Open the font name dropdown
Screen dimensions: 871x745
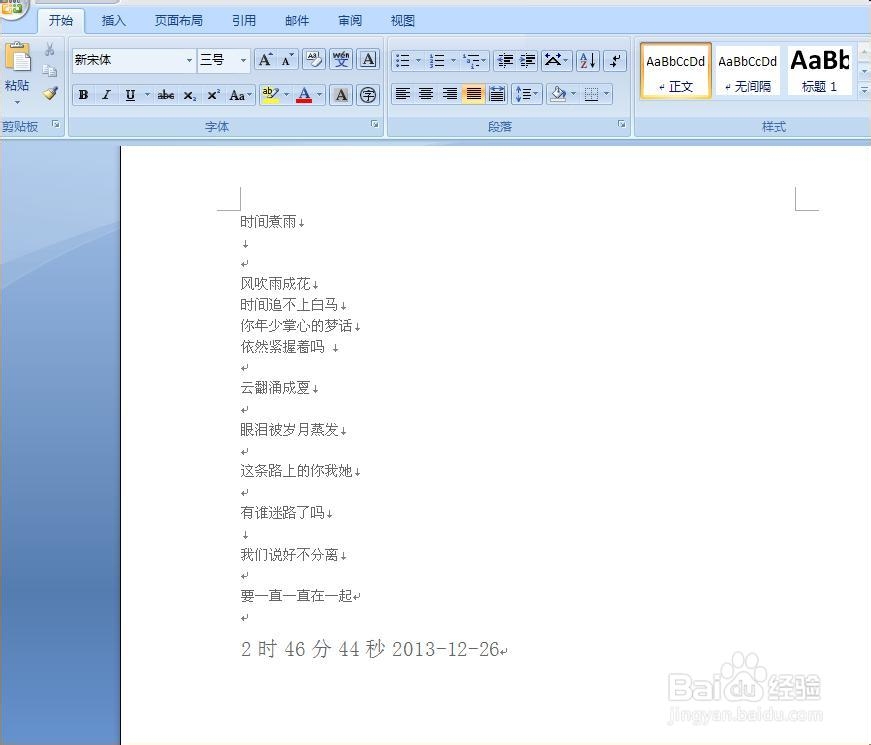click(x=190, y=60)
